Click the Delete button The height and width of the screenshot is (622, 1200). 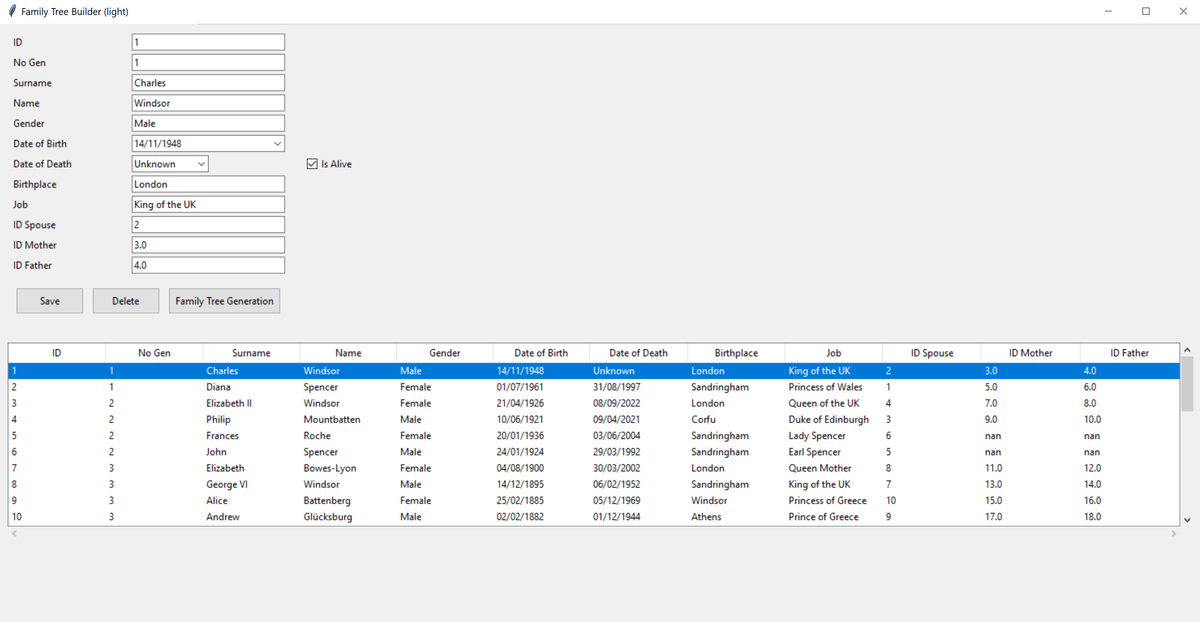(126, 301)
